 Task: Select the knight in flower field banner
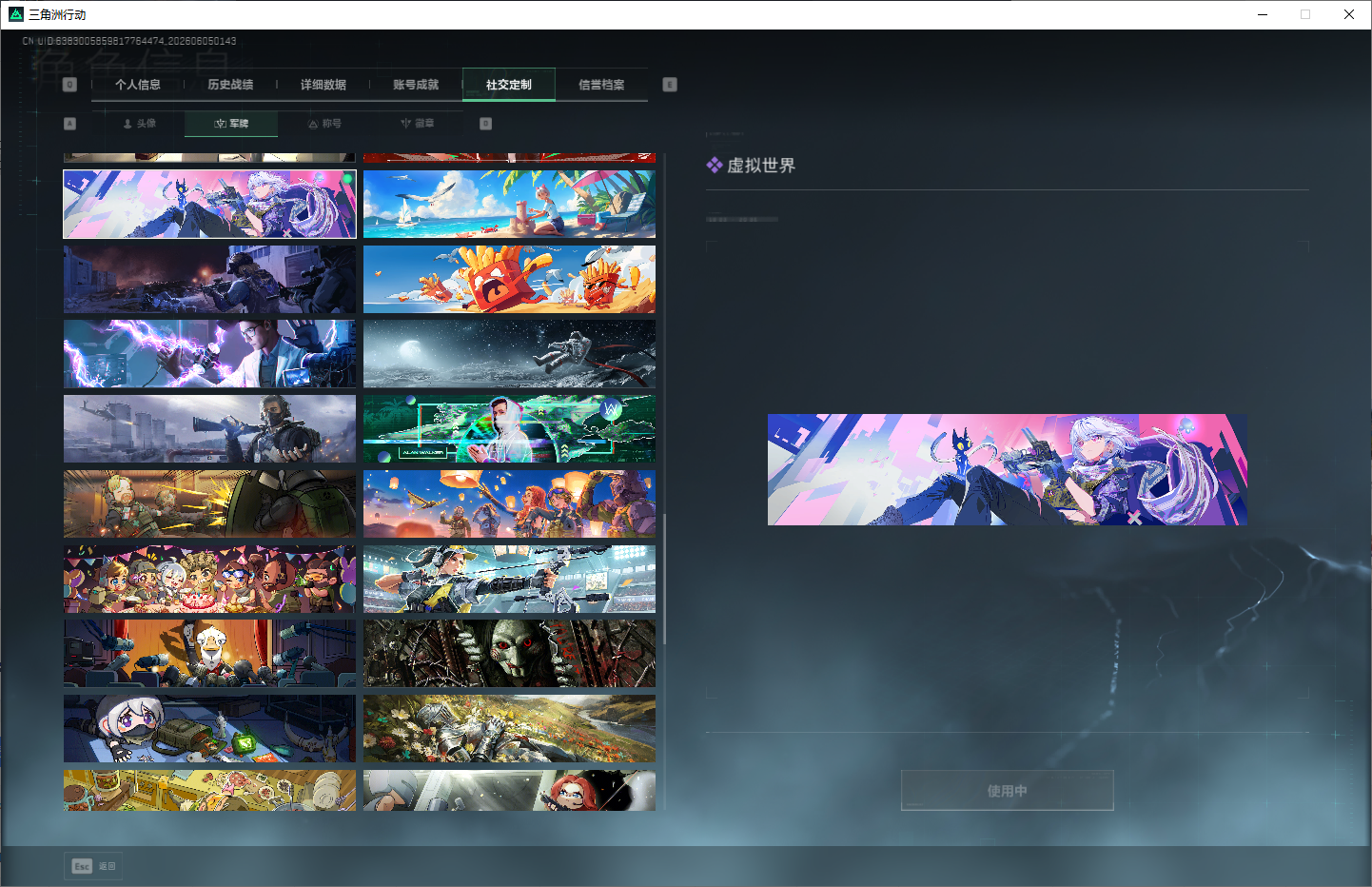click(509, 729)
